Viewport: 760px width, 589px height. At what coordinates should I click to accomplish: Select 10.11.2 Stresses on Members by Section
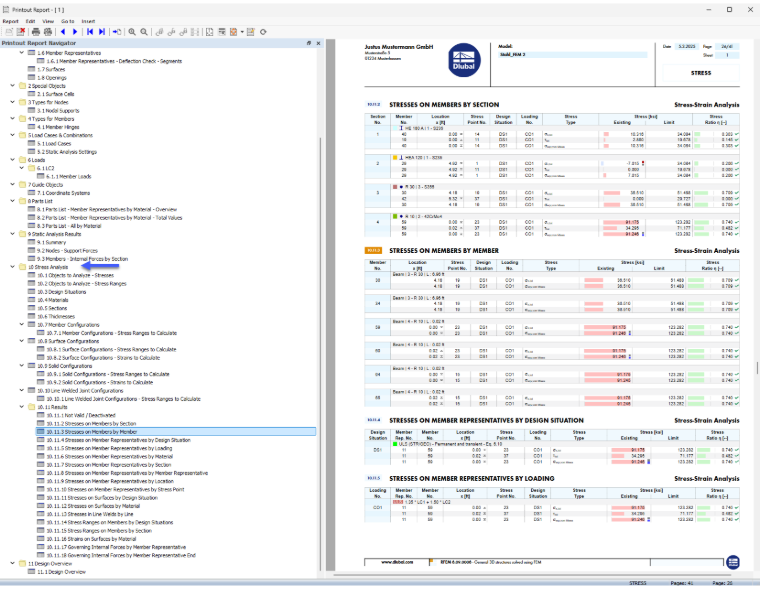[x=91, y=423]
